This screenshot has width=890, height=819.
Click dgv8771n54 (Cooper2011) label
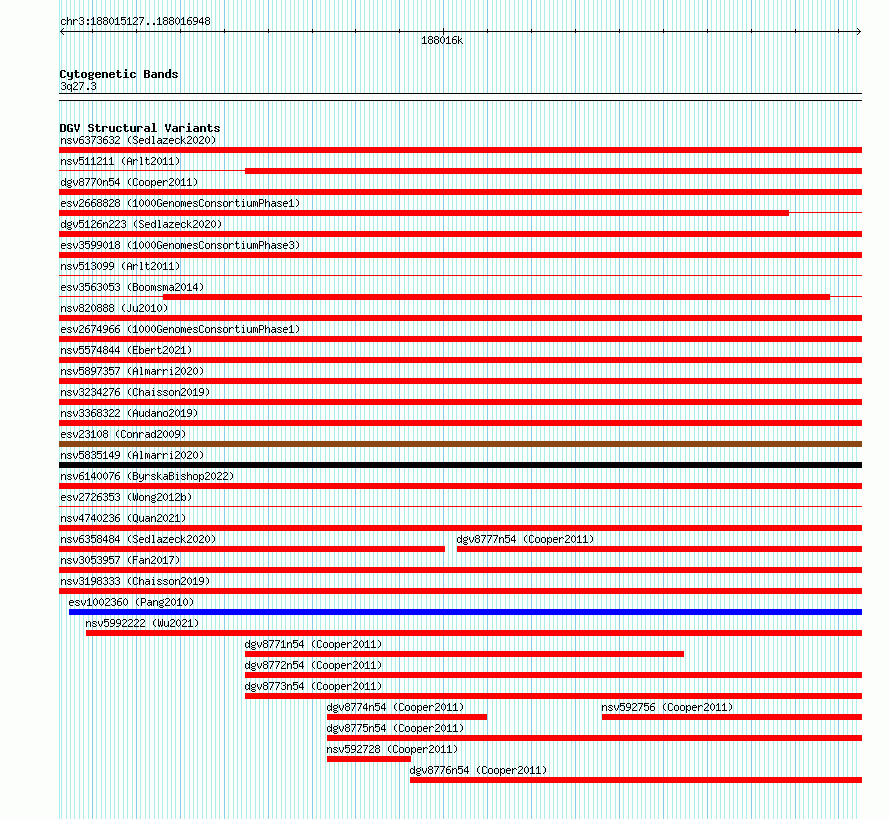[313, 644]
